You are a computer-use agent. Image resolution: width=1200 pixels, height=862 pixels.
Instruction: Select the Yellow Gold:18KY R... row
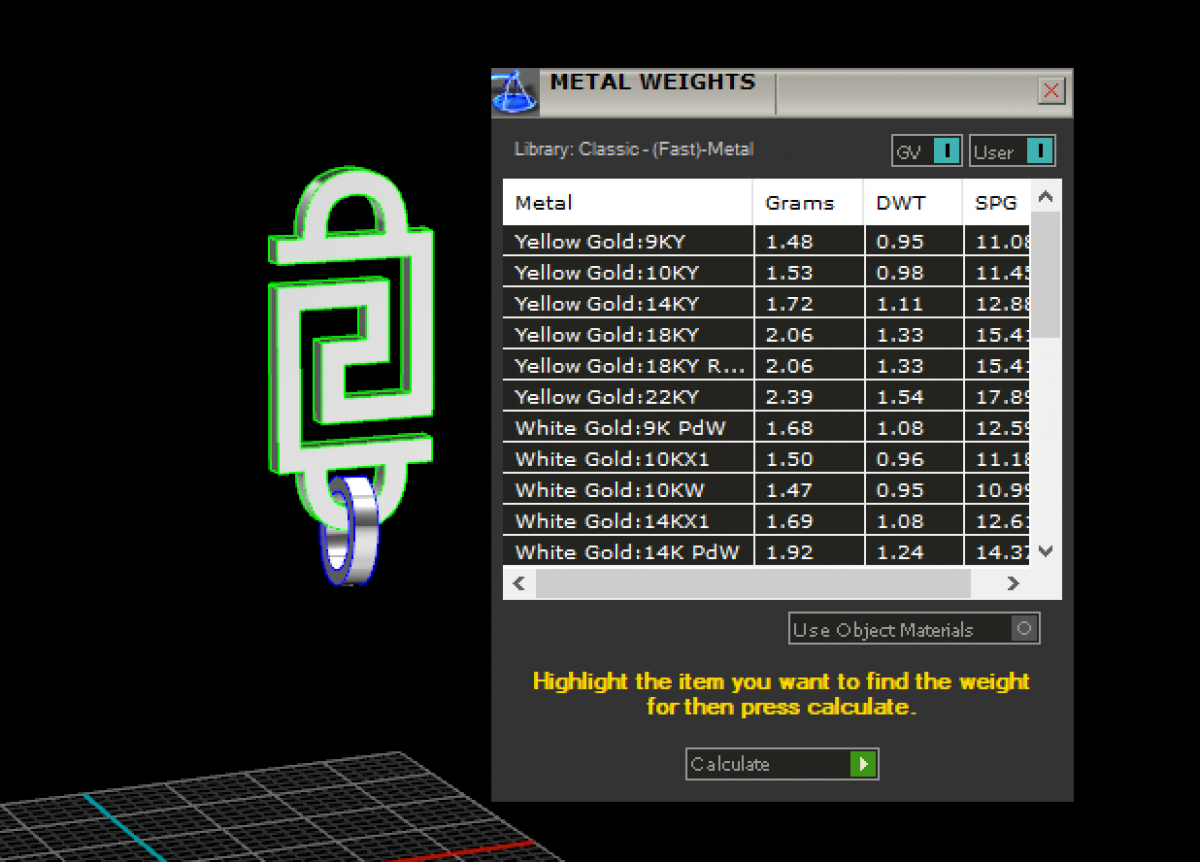click(767, 365)
